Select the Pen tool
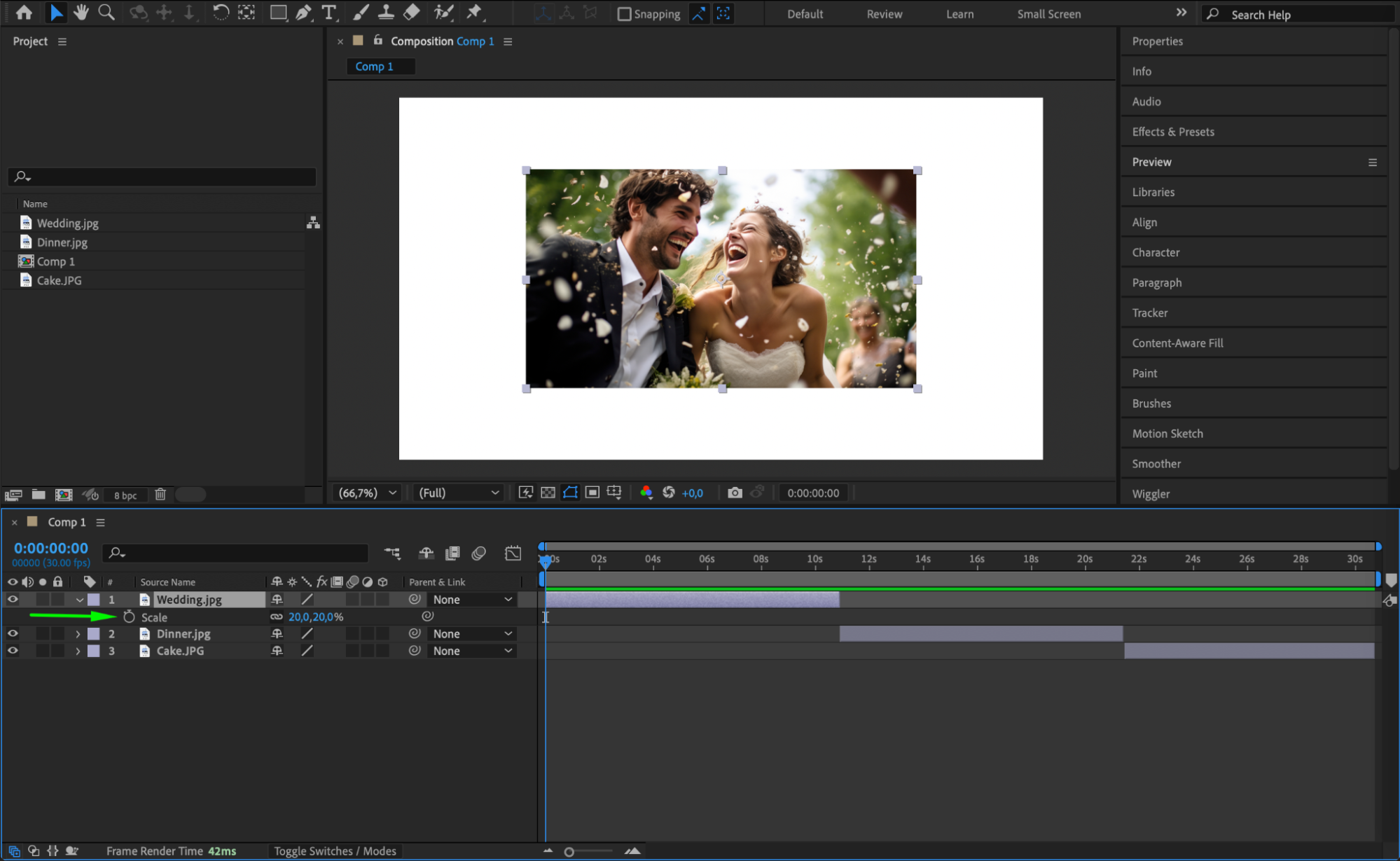Image resolution: width=1400 pixels, height=861 pixels. pyautogui.click(x=303, y=13)
